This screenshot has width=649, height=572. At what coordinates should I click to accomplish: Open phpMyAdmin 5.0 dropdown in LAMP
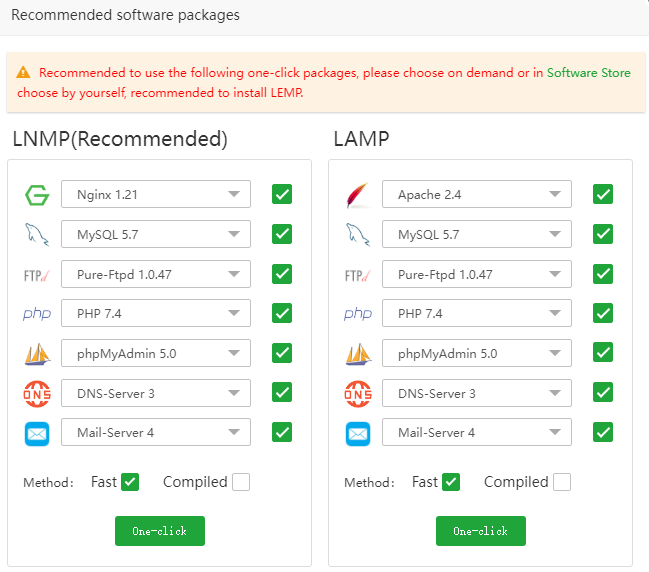(x=477, y=353)
